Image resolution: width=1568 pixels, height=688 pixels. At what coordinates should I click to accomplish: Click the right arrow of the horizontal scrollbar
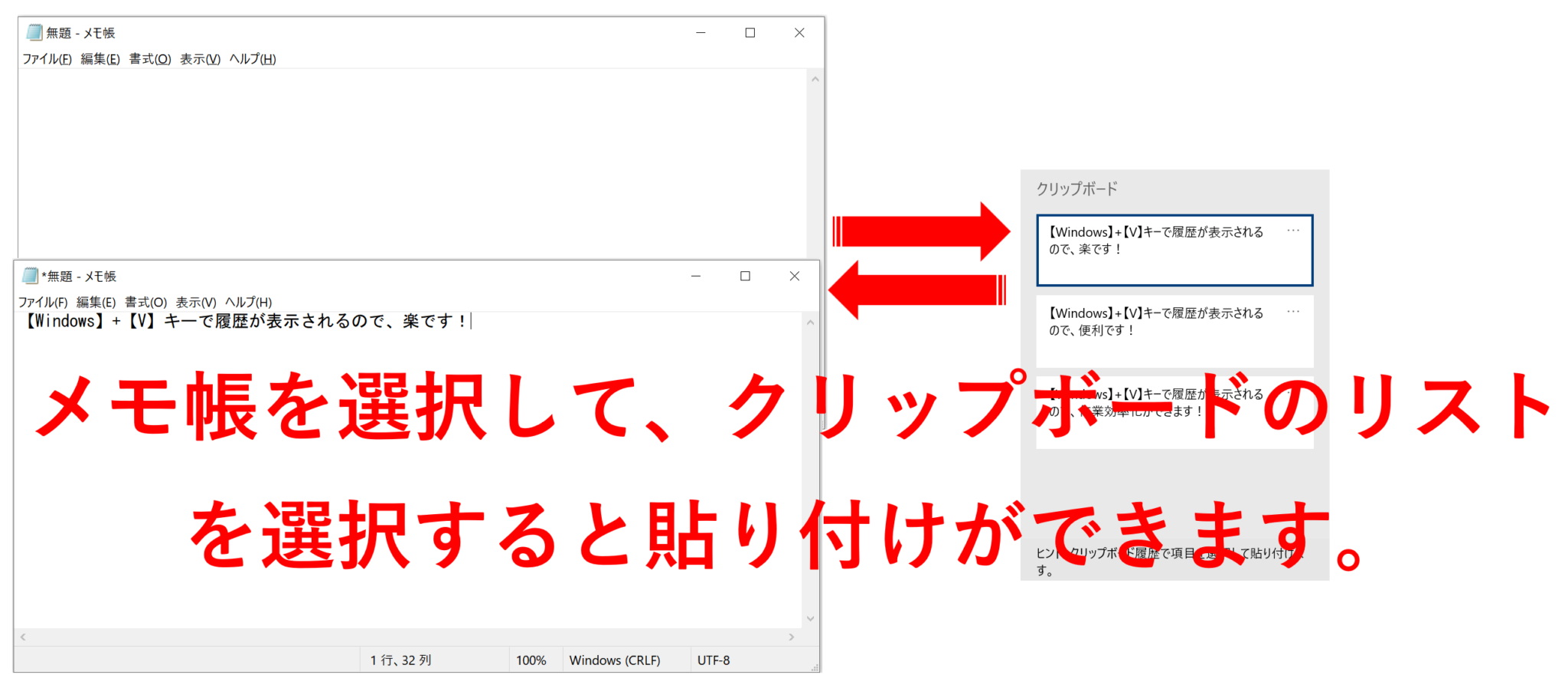(792, 637)
